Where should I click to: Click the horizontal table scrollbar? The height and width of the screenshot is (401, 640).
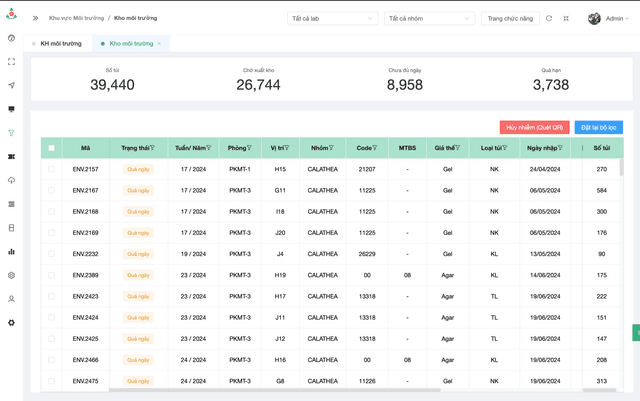[275, 390]
